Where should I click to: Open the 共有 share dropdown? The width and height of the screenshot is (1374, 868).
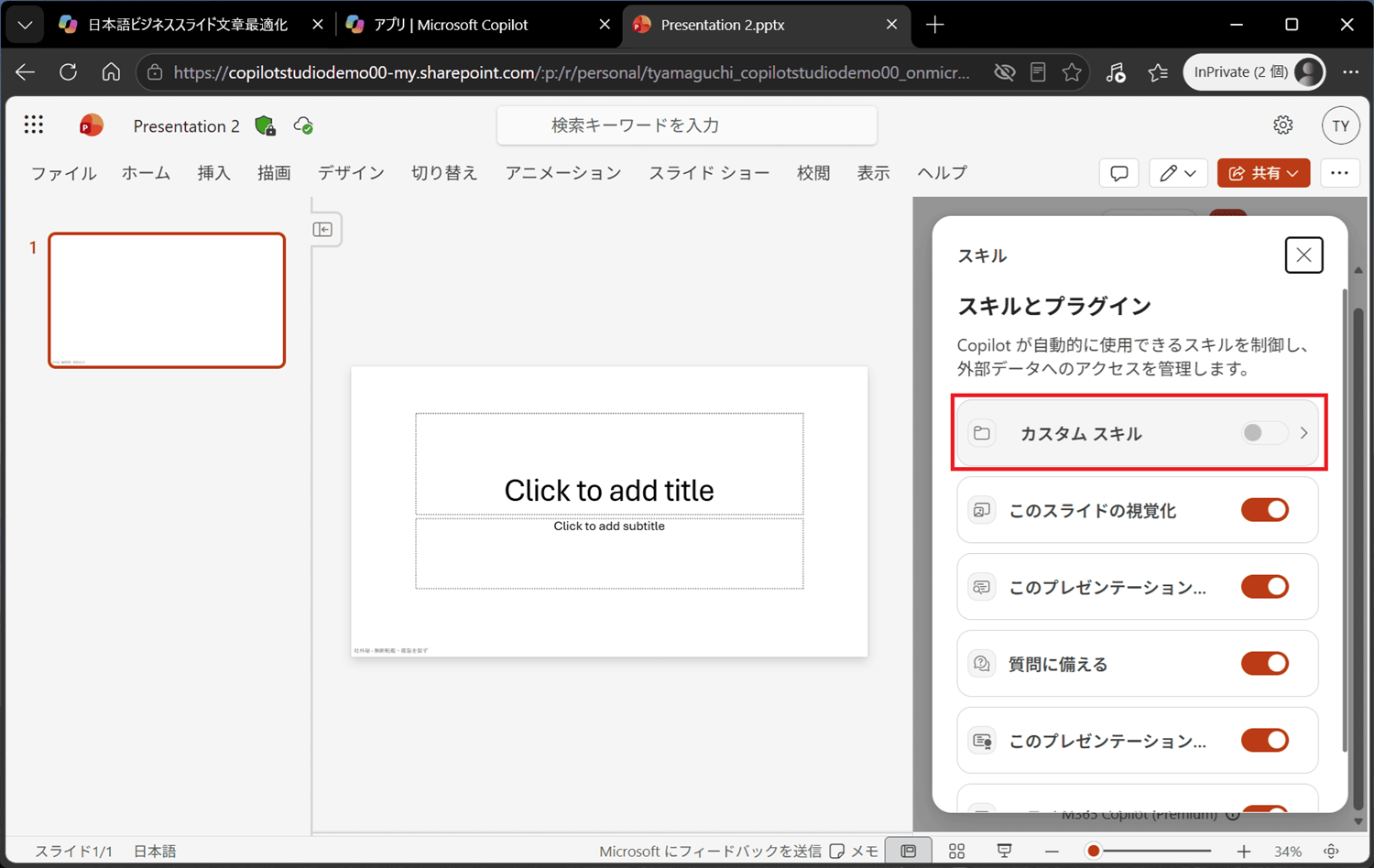(1263, 173)
